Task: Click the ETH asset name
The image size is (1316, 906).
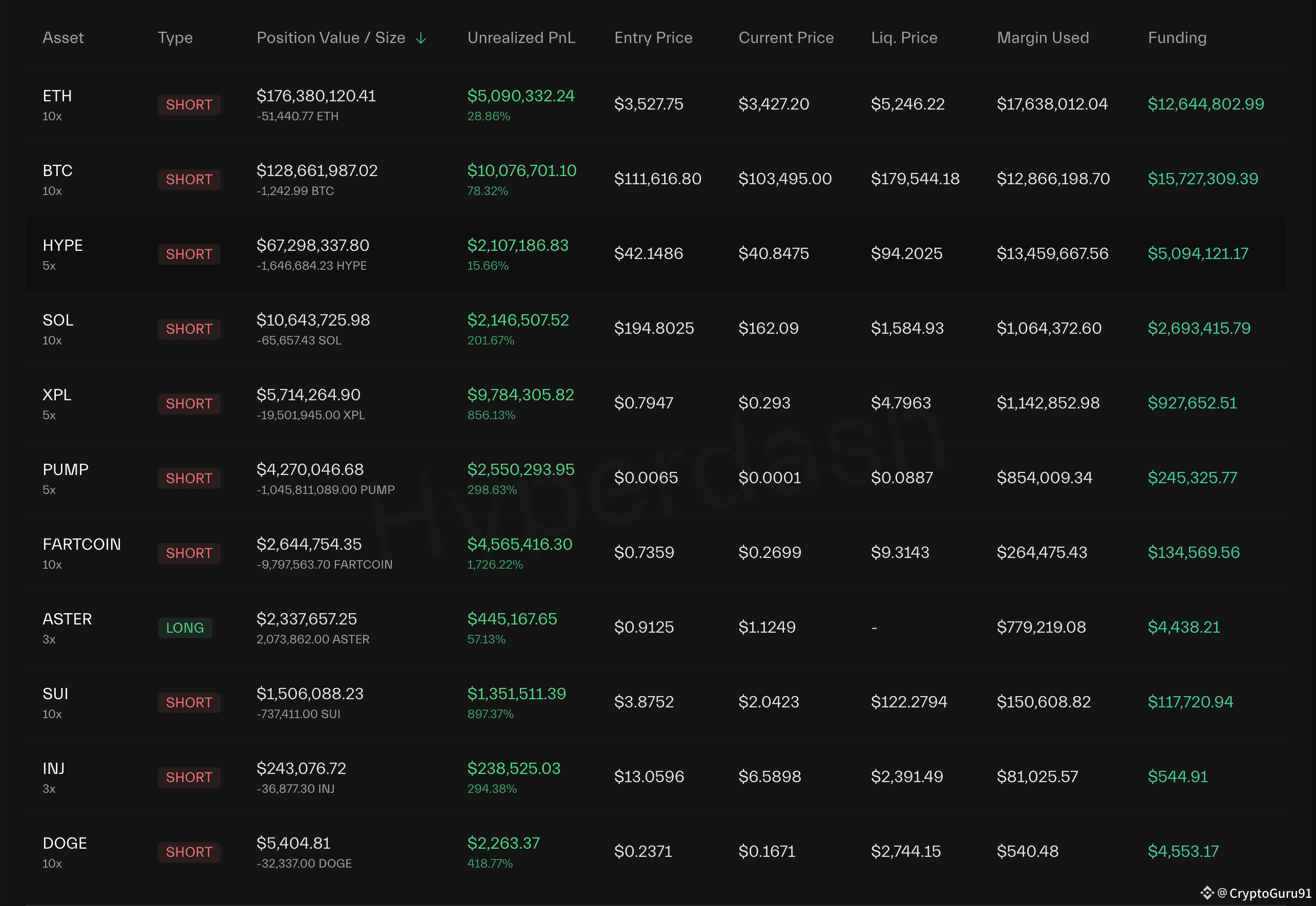Action: point(57,96)
